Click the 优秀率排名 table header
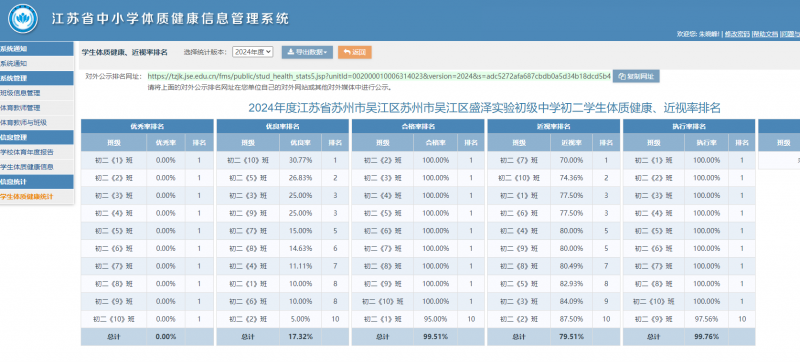The width and height of the screenshot is (800, 362). (147, 126)
